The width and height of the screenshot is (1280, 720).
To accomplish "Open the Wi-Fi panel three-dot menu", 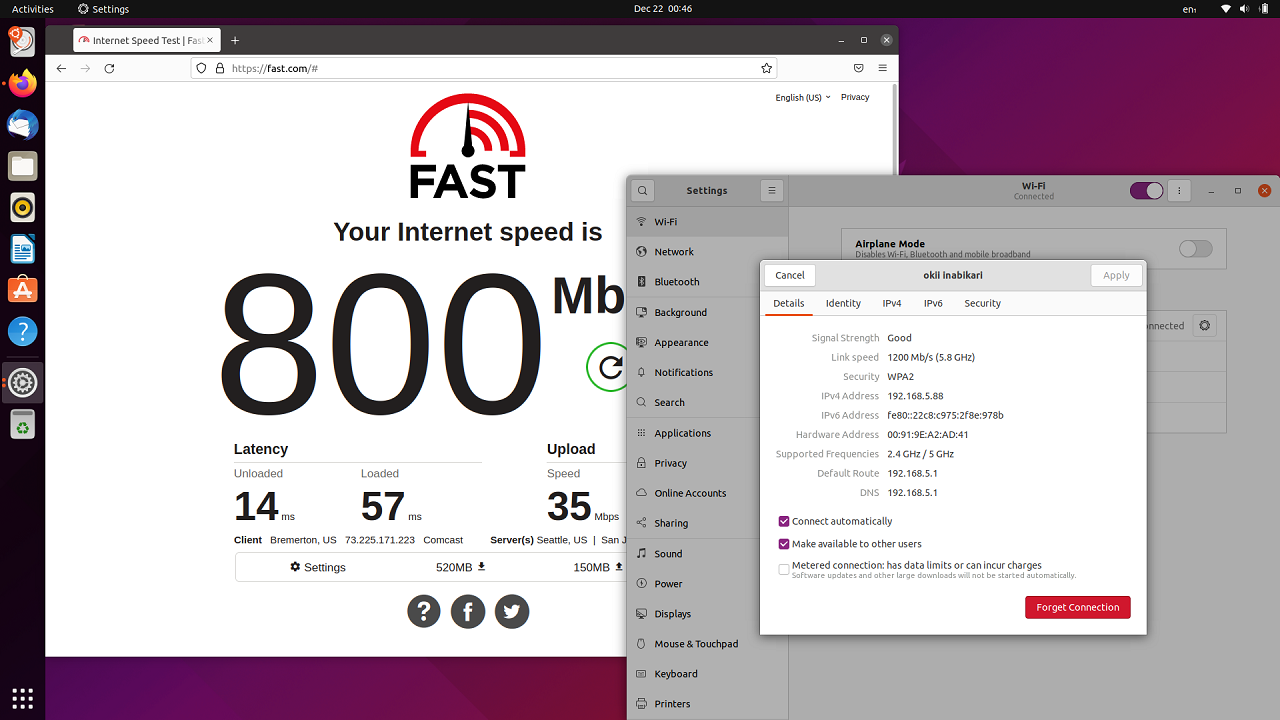I will (1180, 190).
